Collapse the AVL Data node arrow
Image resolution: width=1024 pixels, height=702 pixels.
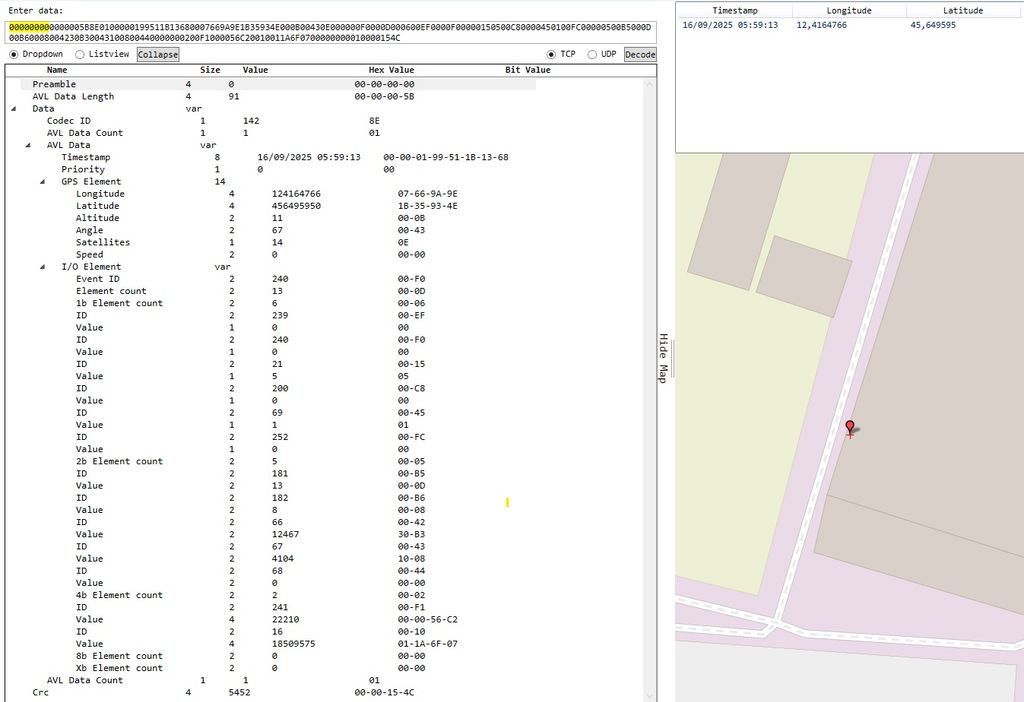(x=28, y=145)
